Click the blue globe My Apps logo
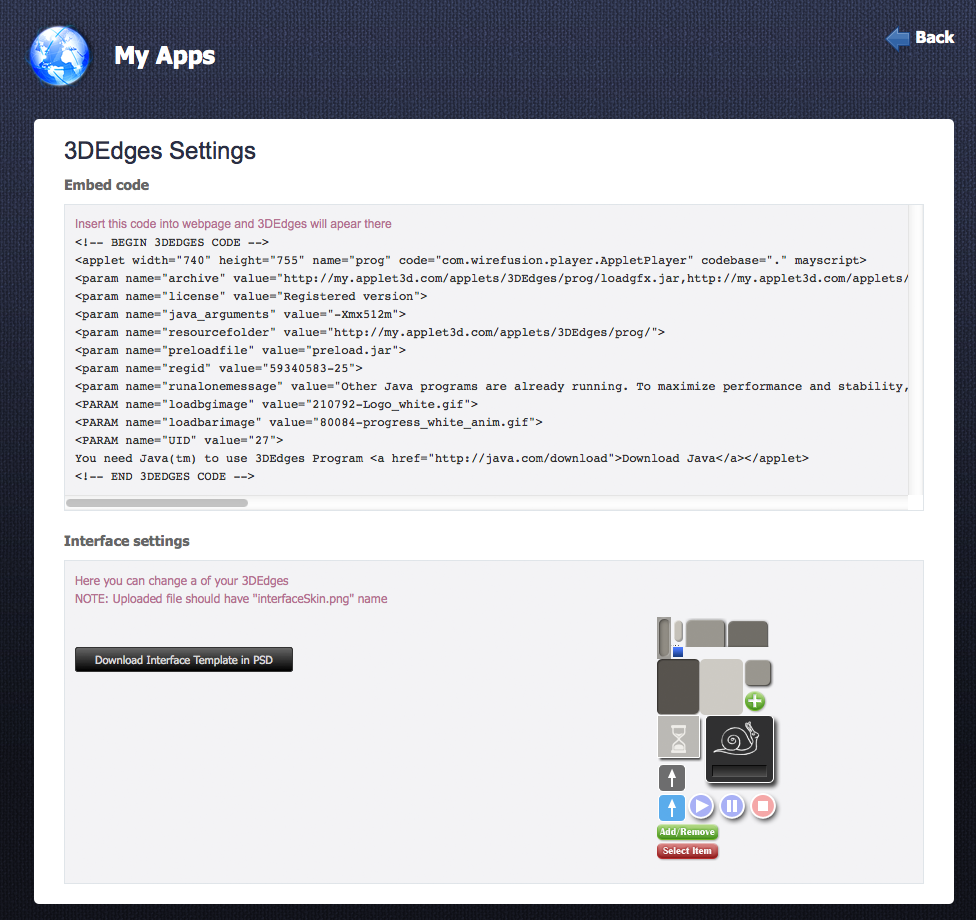The width and height of the screenshot is (976, 920). pos(60,55)
